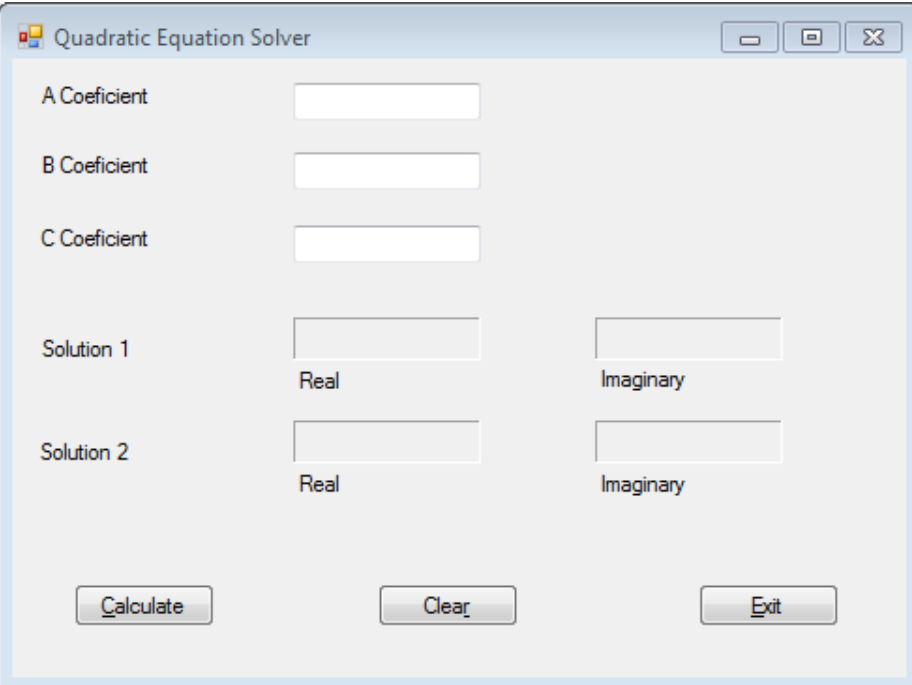Viewport: 912px width, 685px height.
Task: Select the Solution 1 Imaginary output field
Action: [x=690, y=338]
